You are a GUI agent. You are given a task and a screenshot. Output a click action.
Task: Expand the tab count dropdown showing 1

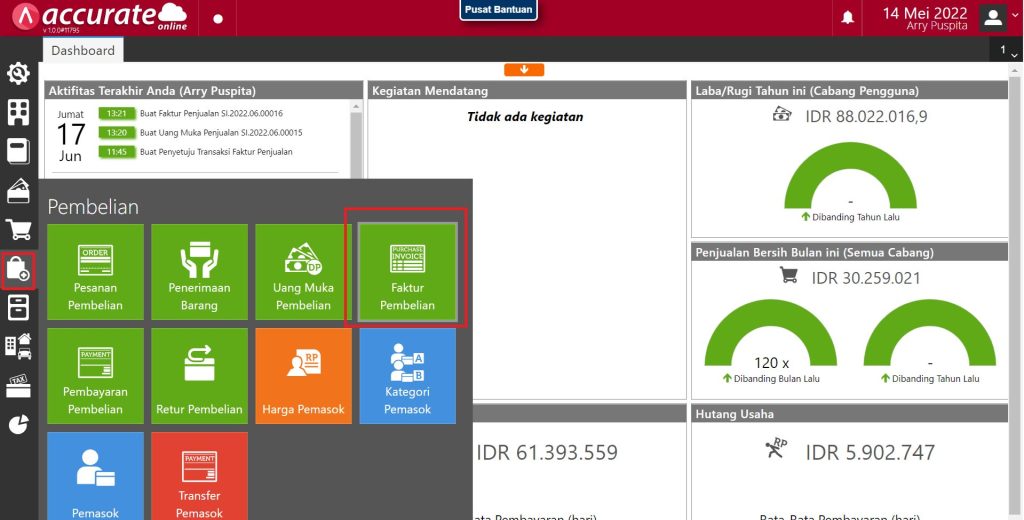point(1008,50)
